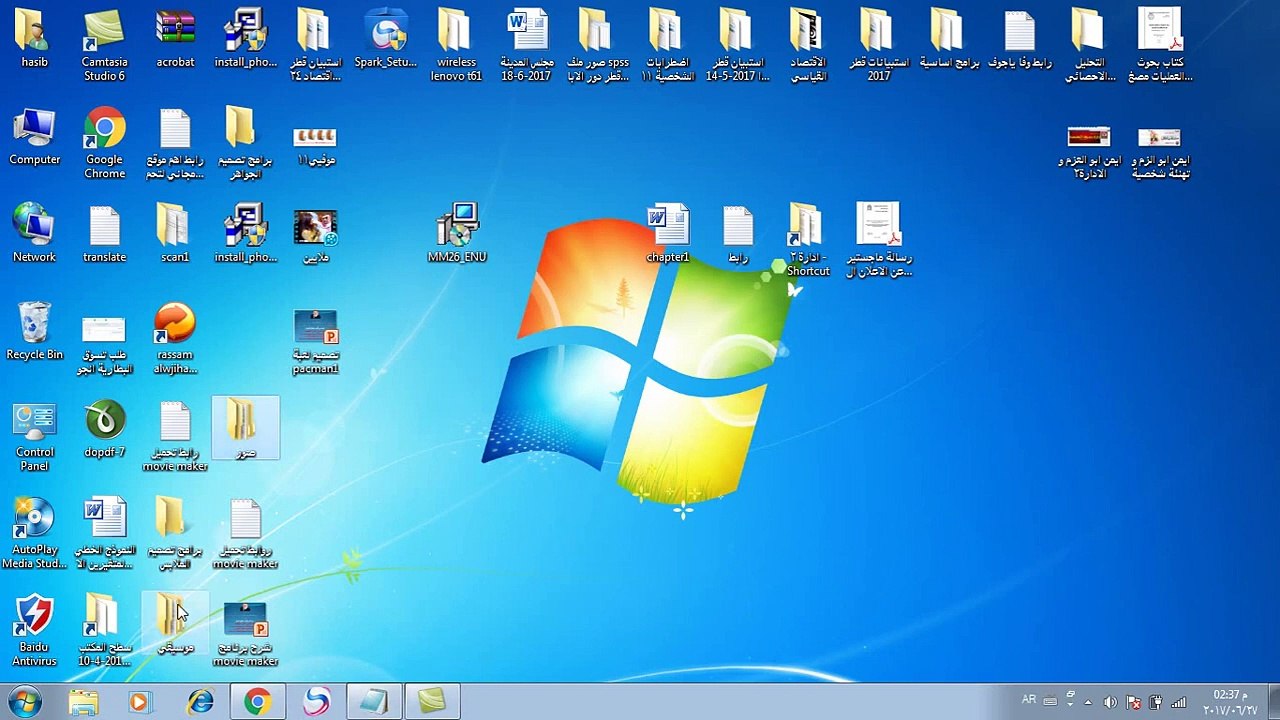Open the Windows Start menu
The height and width of the screenshot is (720, 1280).
click(x=24, y=702)
